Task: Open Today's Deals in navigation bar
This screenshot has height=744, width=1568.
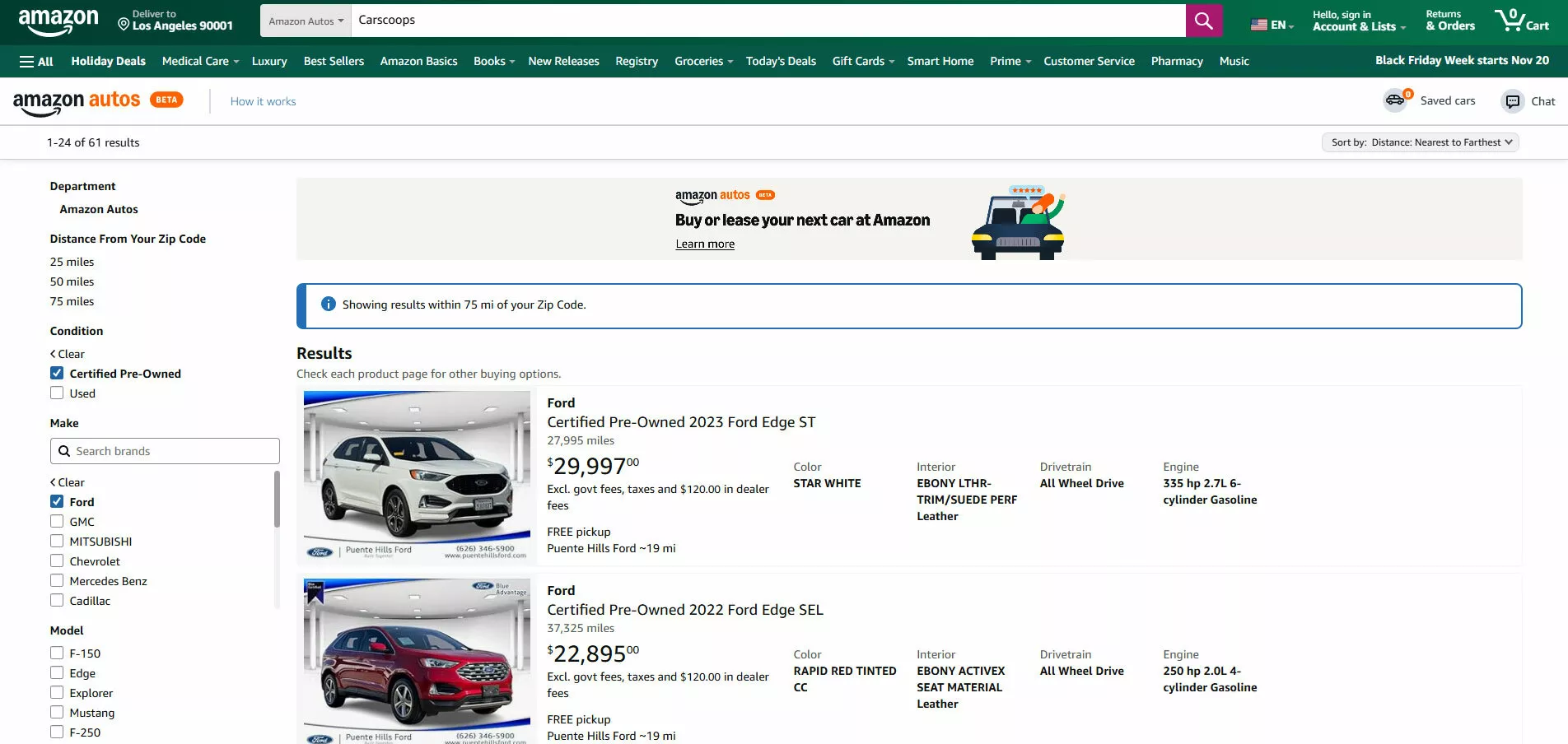Action: 780,61
